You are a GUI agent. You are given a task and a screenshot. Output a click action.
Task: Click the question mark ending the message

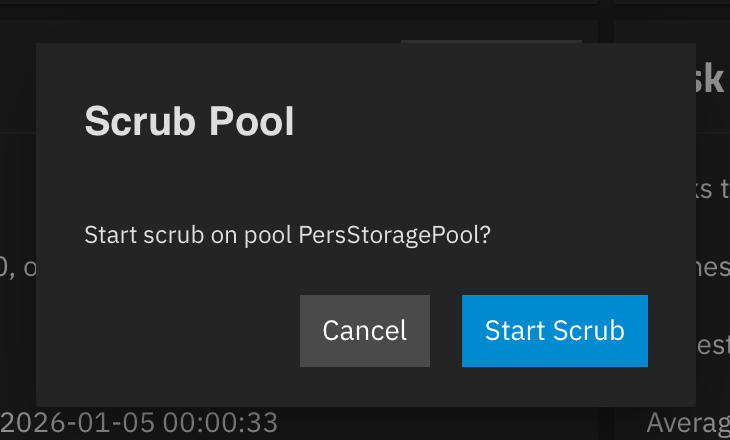(485, 236)
